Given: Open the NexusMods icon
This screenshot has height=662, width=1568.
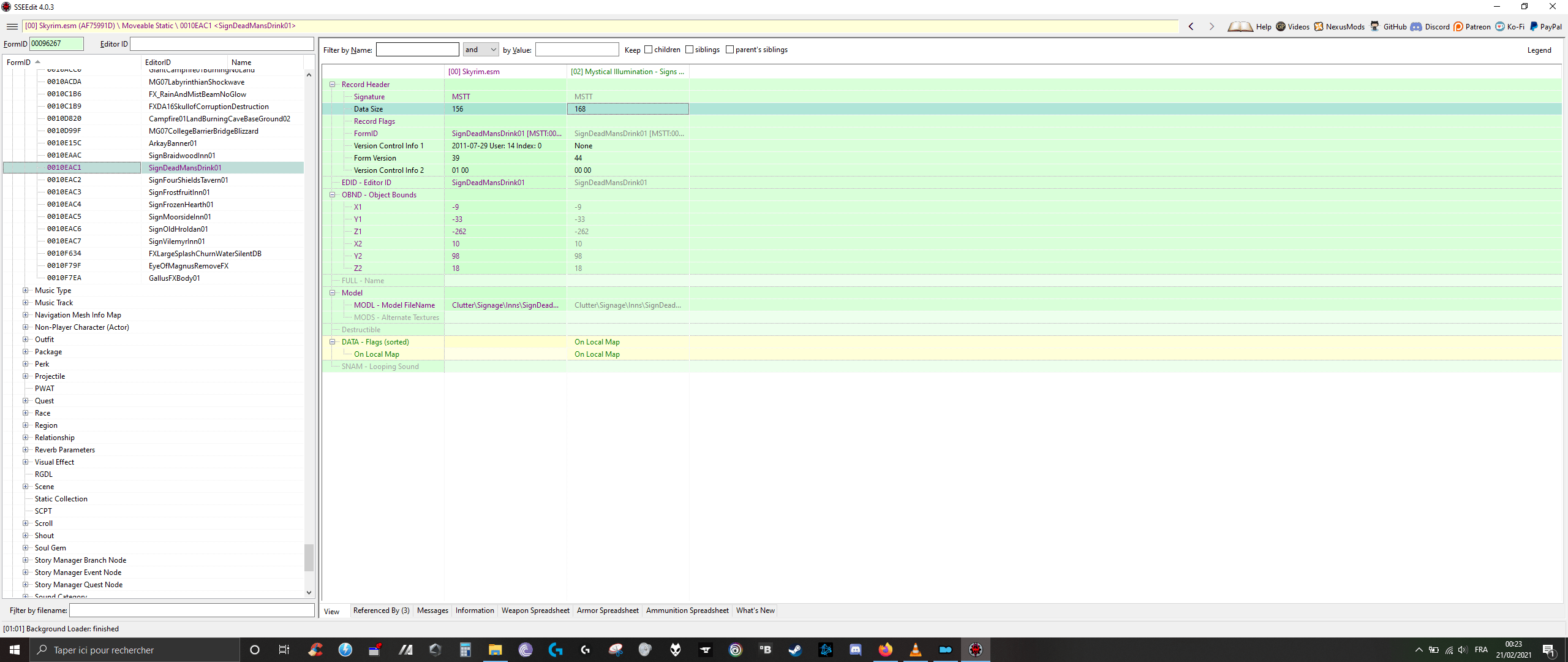Looking at the screenshot, I should (1318, 26).
